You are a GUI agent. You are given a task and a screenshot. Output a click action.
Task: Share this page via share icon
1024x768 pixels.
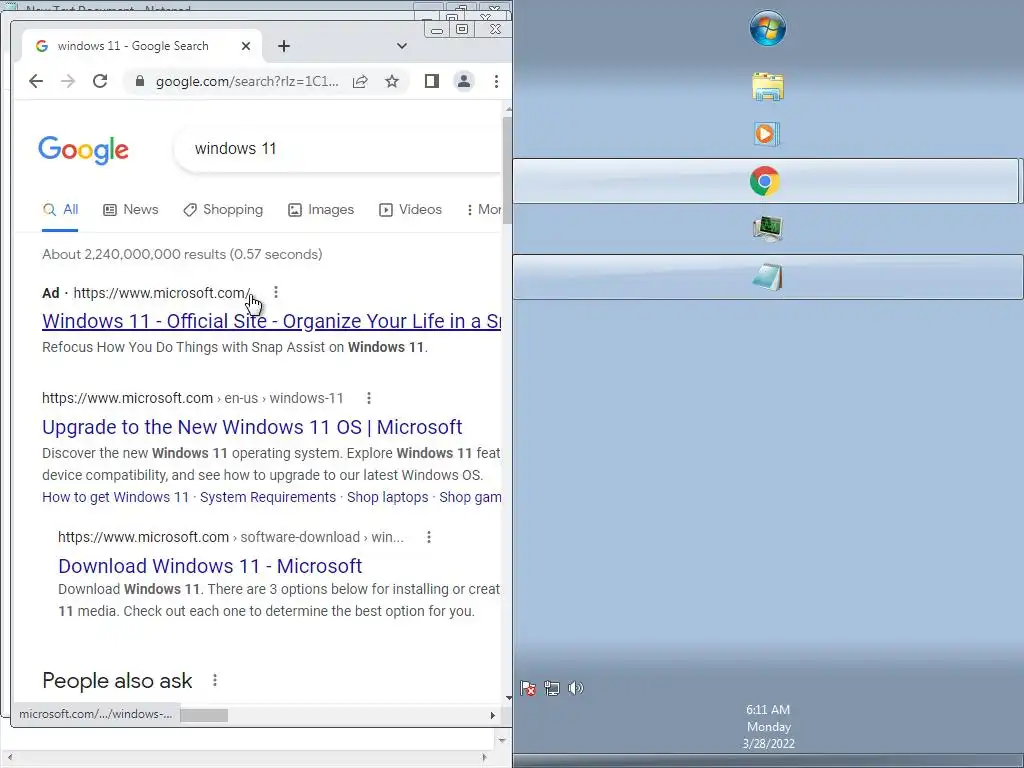point(360,81)
